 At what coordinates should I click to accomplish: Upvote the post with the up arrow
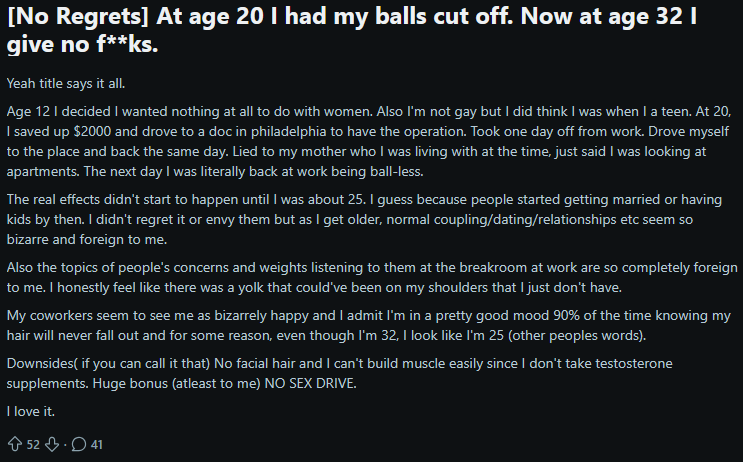(x=15, y=444)
